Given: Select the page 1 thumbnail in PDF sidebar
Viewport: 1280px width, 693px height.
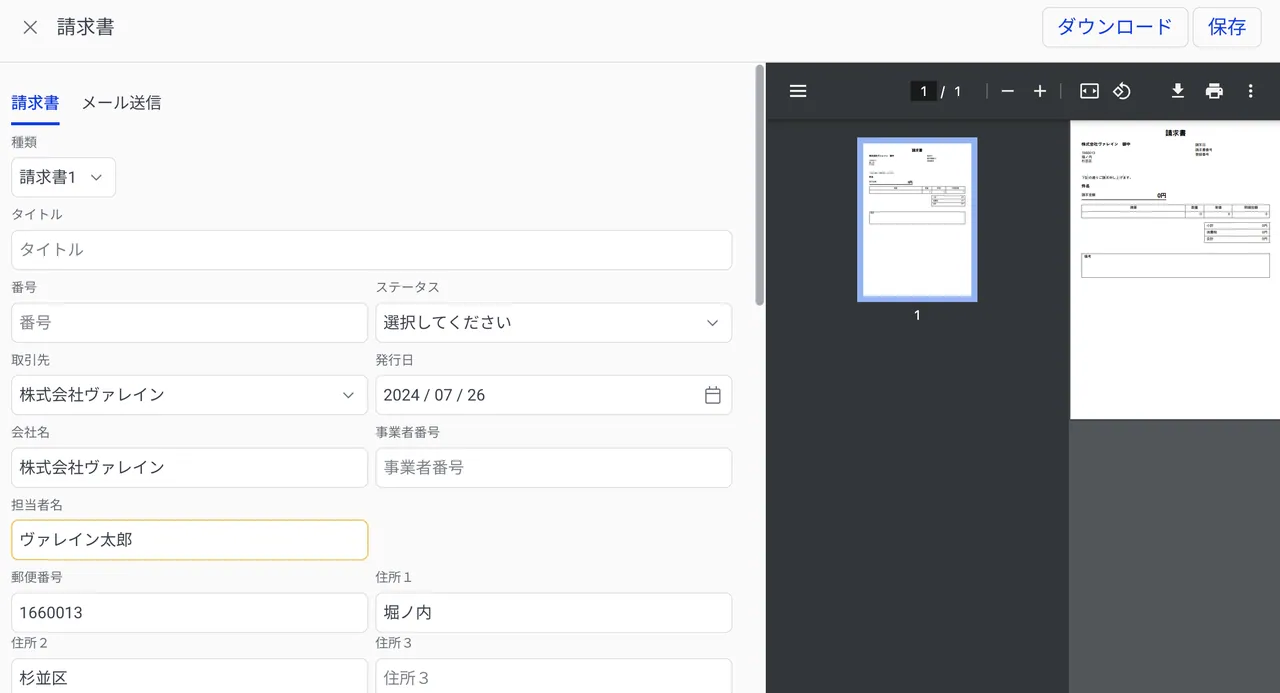Looking at the screenshot, I should coord(917,220).
